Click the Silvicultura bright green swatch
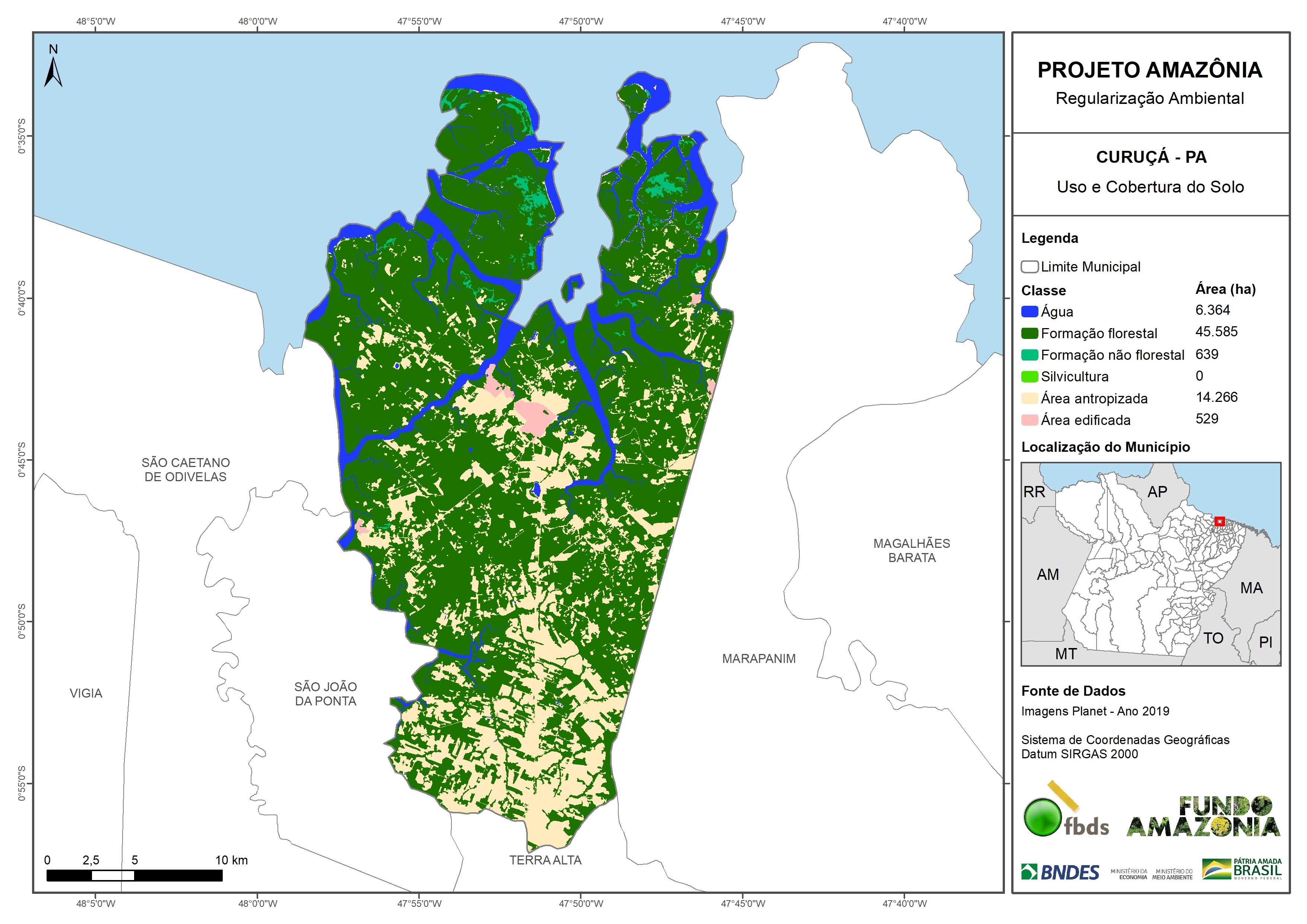 point(1029,376)
